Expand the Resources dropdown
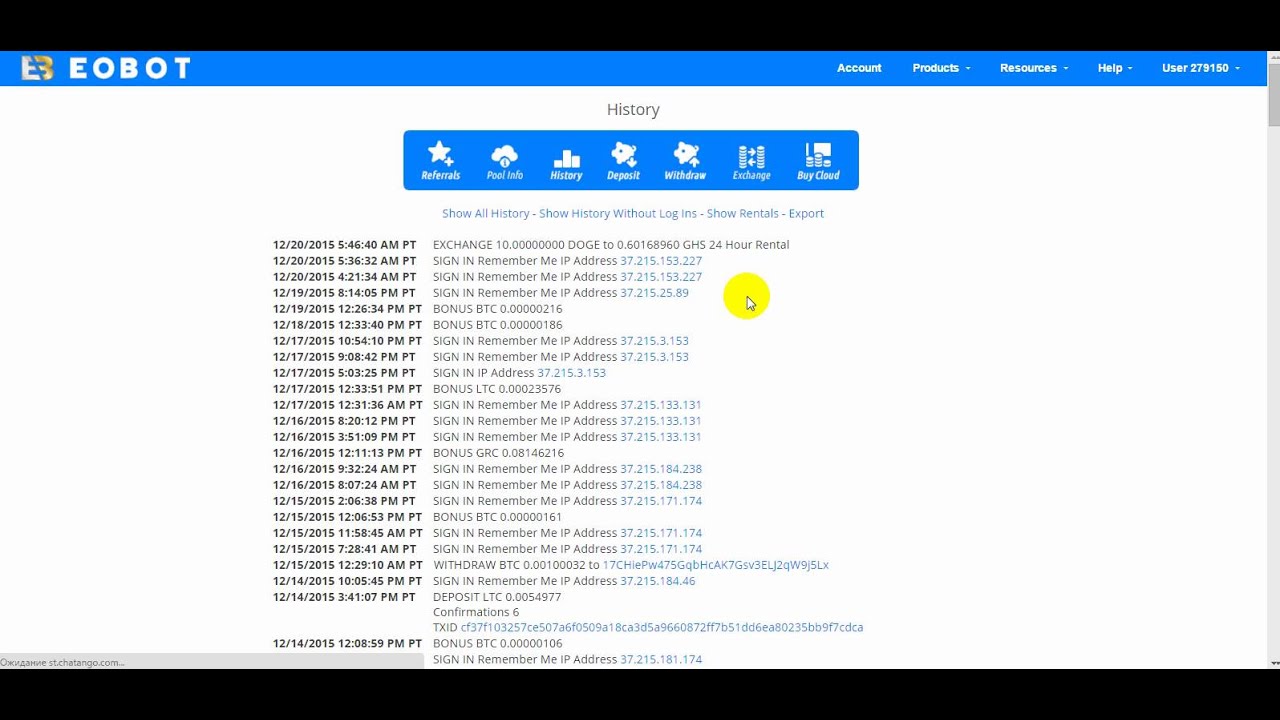The image size is (1280, 720). click(1034, 68)
